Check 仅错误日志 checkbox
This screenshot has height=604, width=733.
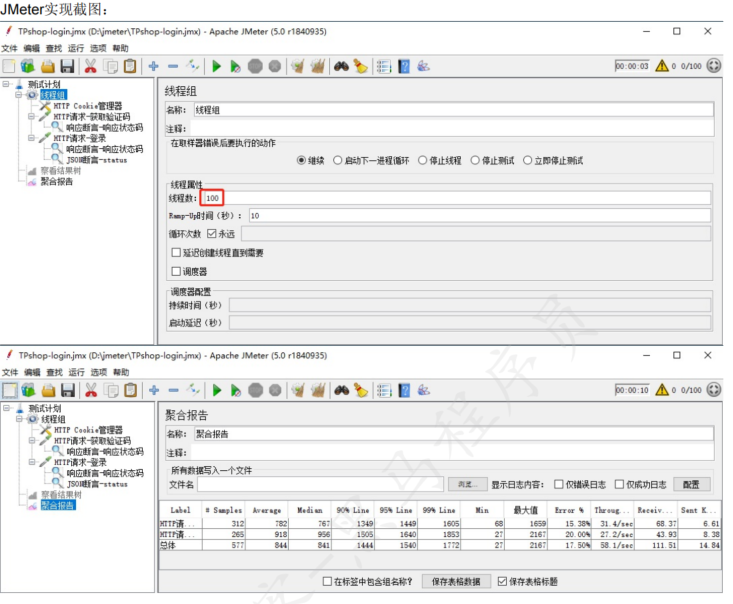[x=559, y=484]
